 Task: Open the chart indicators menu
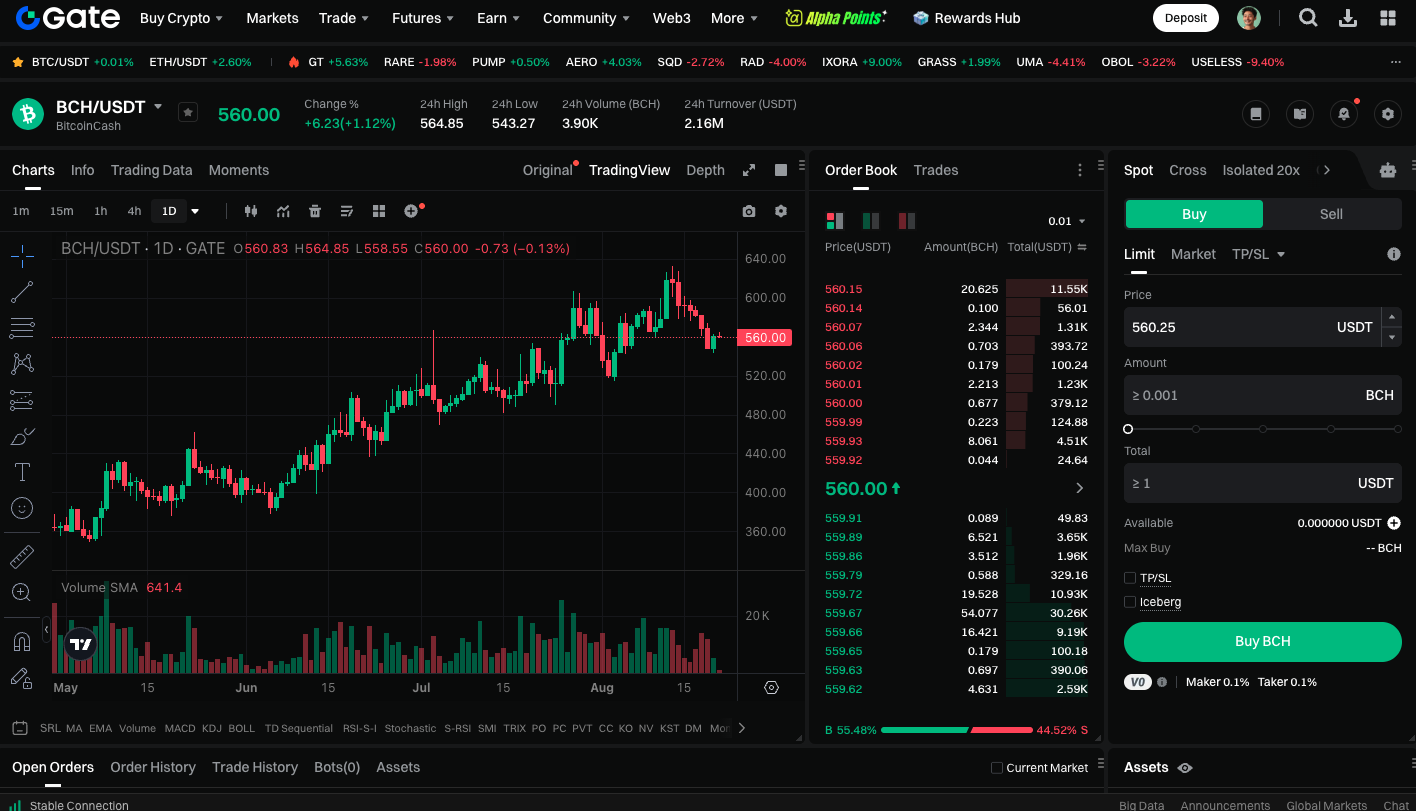[x=283, y=211]
